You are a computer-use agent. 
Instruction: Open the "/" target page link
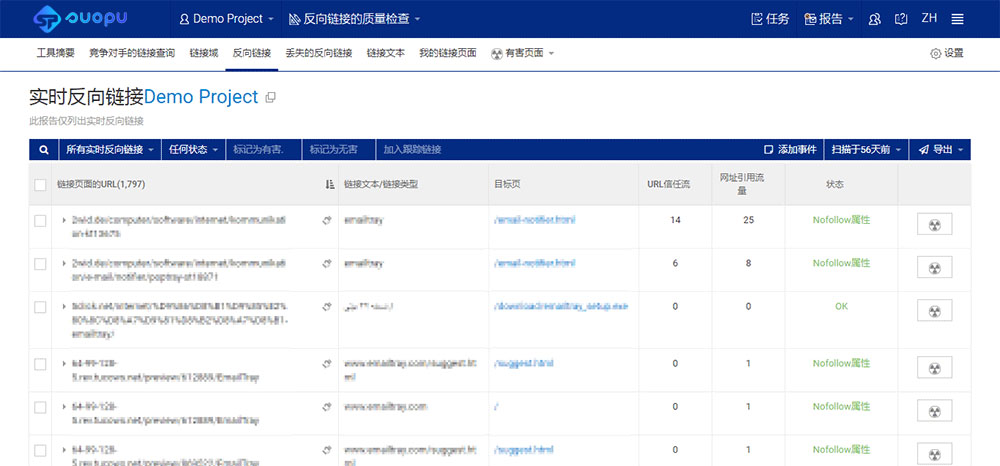(x=496, y=407)
